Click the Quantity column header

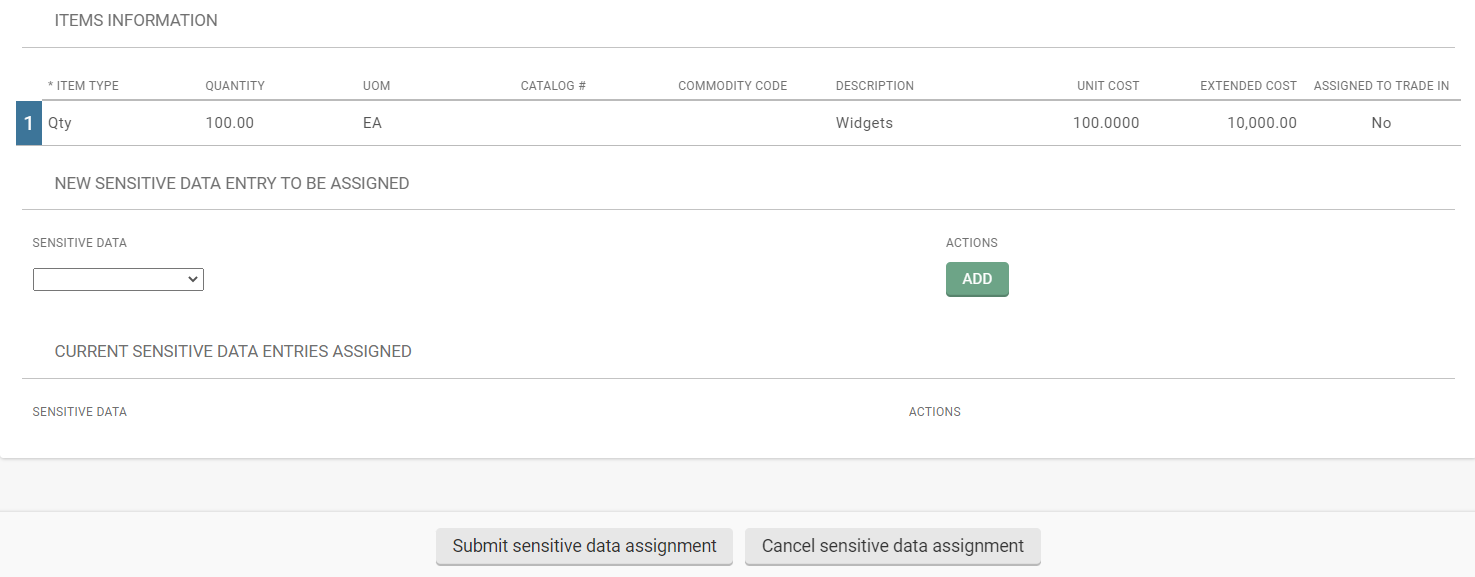point(235,86)
